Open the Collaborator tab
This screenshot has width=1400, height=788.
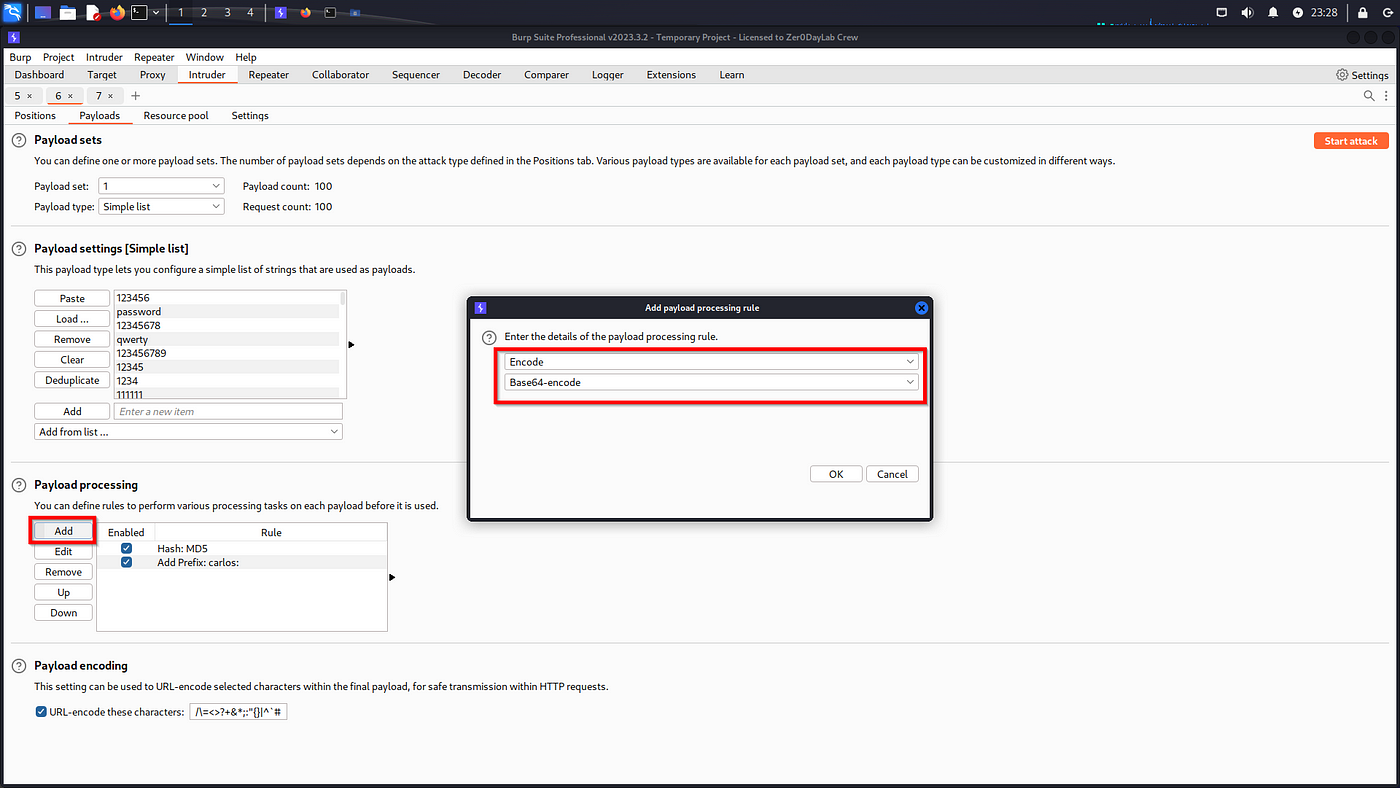[x=341, y=75]
